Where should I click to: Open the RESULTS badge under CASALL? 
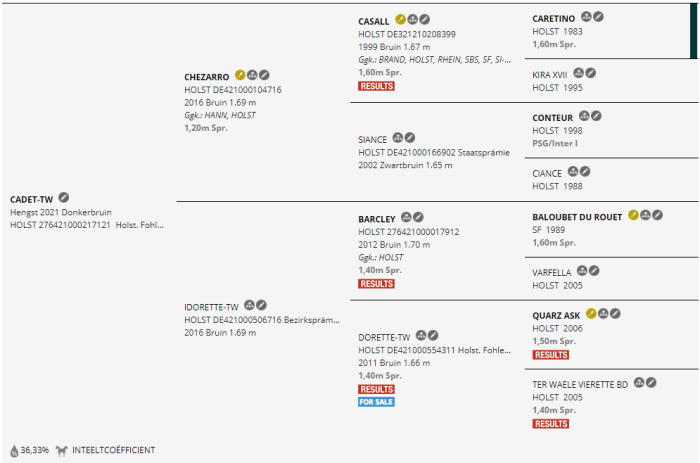click(x=376, y=86)
